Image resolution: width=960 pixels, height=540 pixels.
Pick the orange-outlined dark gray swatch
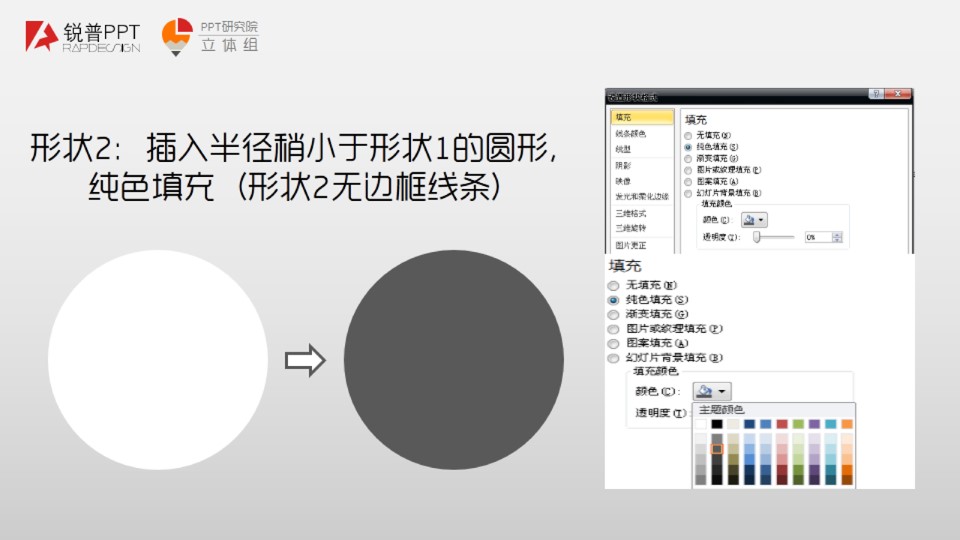pos(717,449)
